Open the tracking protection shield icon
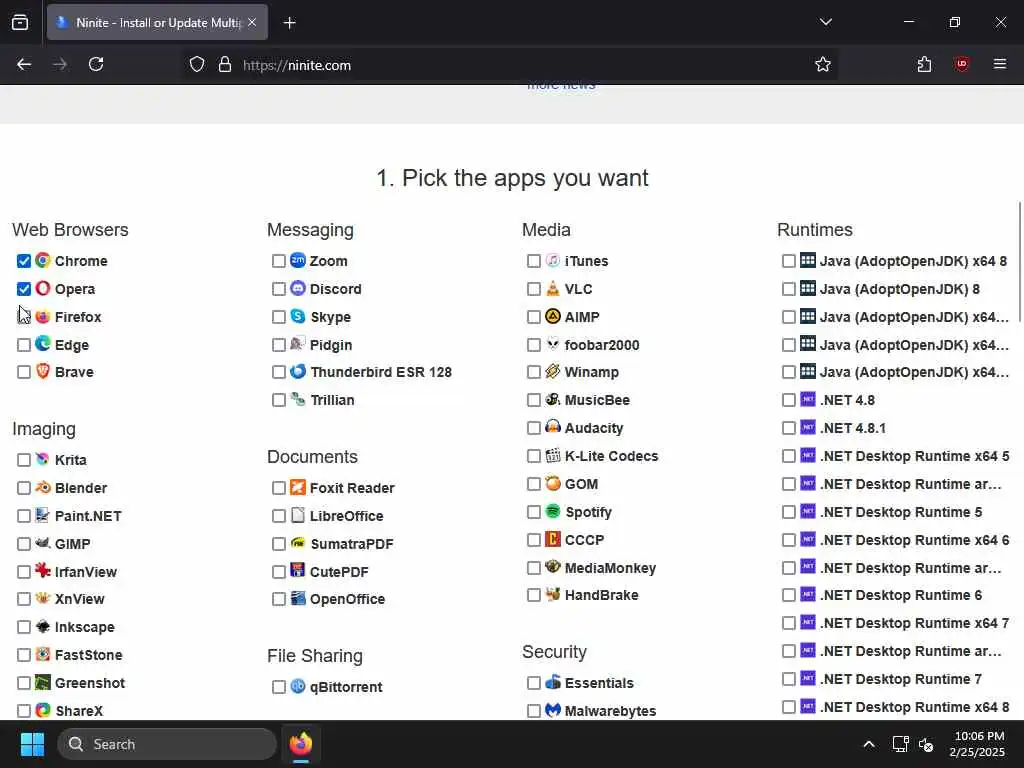The width and height of the screenshot is (1024, 768). [197, 65]
